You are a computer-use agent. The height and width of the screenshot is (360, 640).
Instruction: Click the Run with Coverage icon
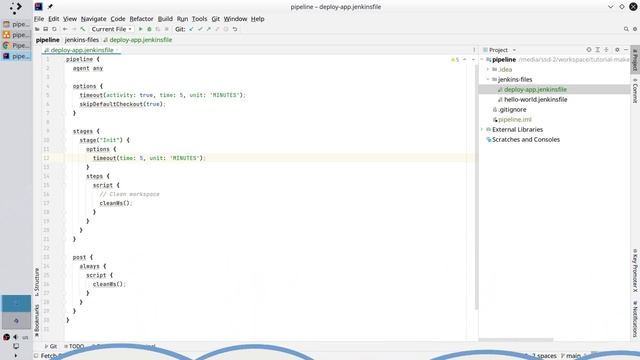[x=158, y=29]
